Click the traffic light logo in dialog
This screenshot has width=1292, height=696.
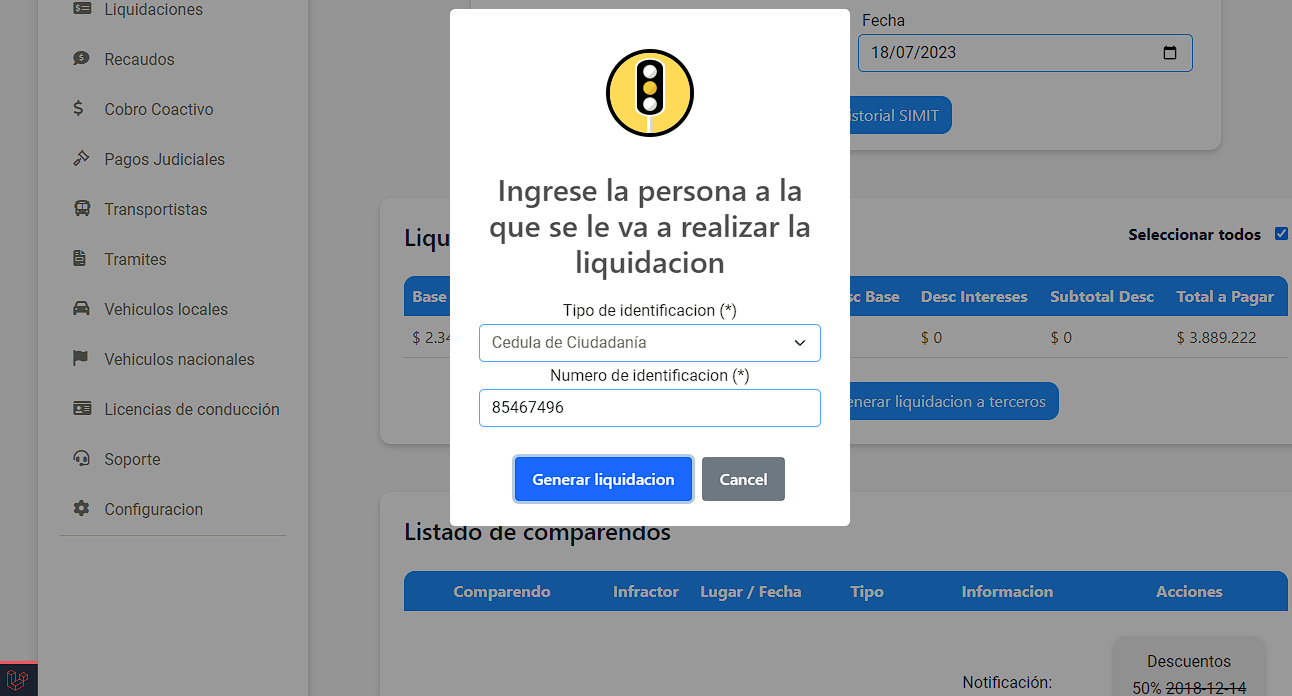650,93
